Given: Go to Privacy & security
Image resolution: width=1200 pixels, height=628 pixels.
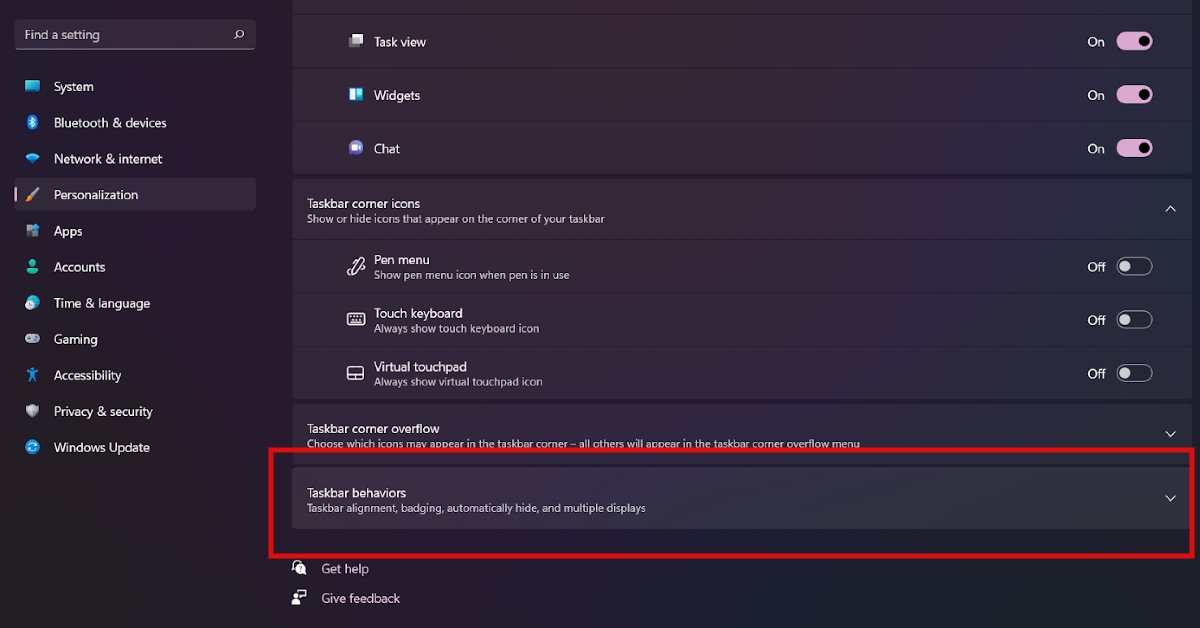Looking at the screenshot, I should [103, 410].
